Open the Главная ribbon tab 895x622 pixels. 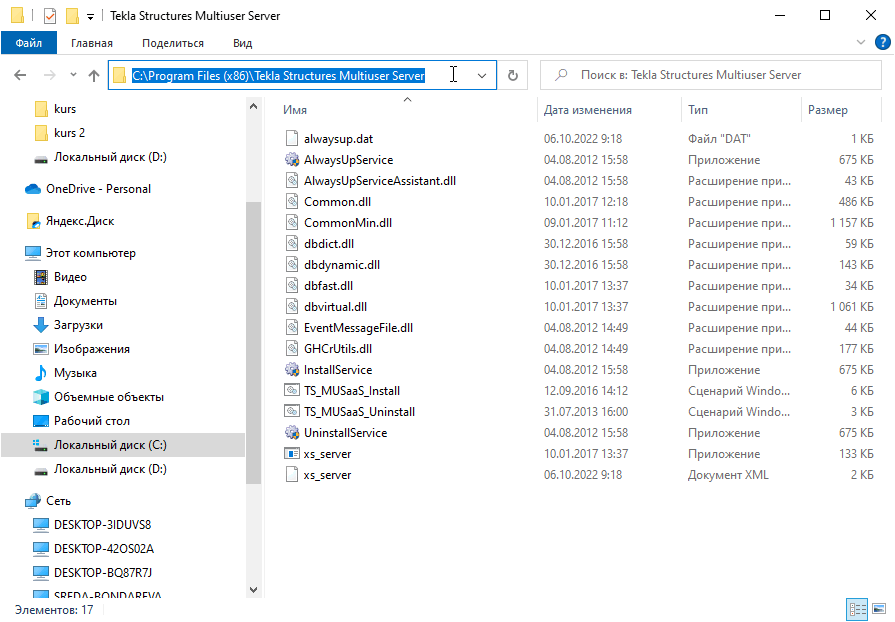pyautogui.click(x=92, y=43)
